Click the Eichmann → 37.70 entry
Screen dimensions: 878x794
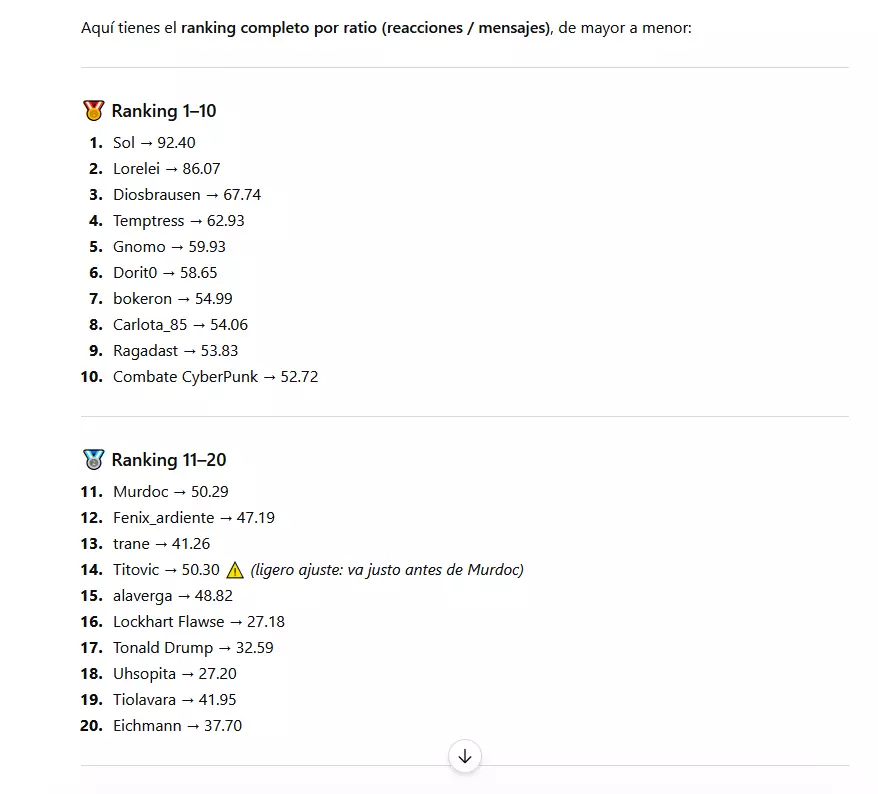[178, 726]
